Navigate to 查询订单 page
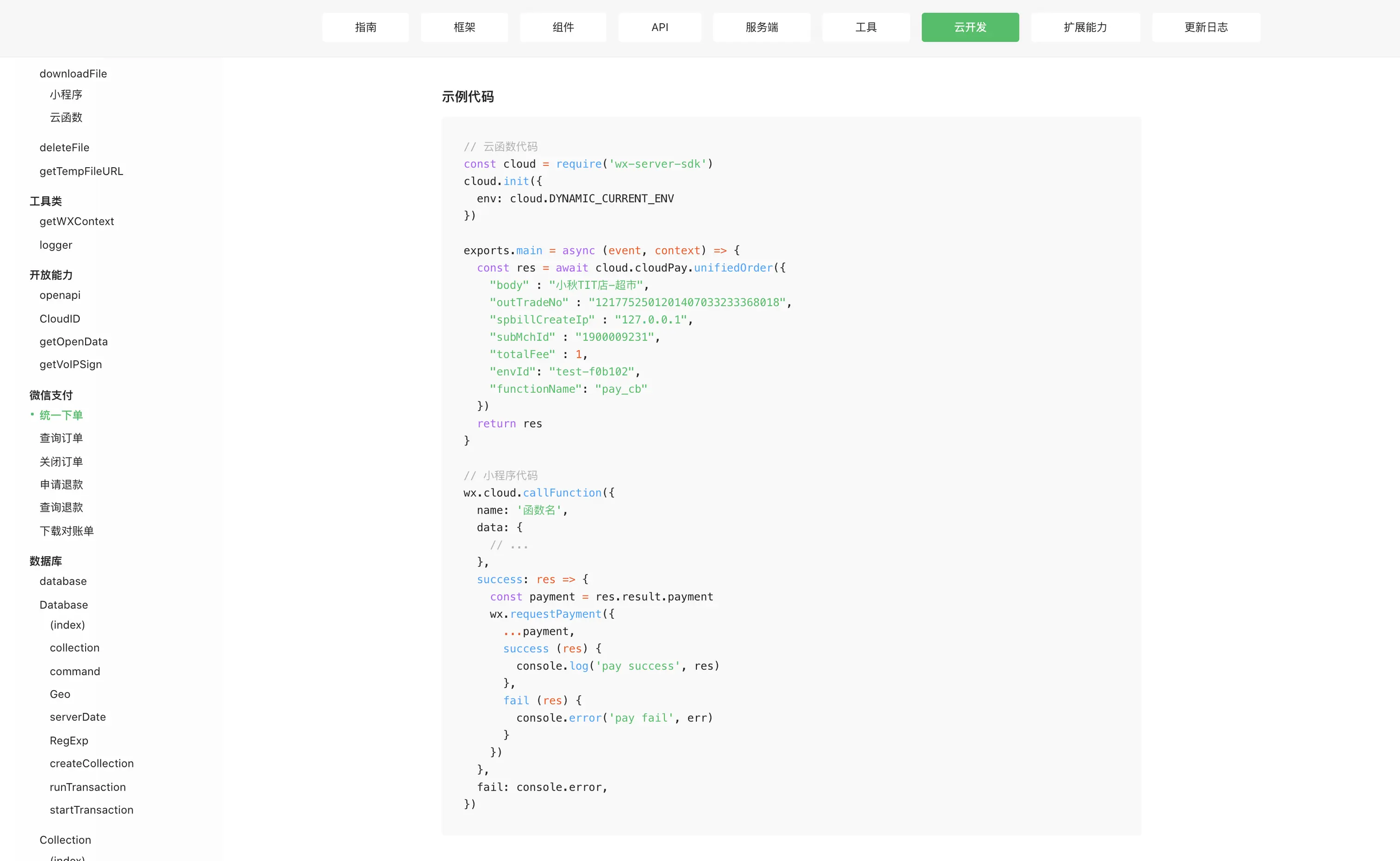Viewport: 1400px width, 861px height. pyautogui.click(x=61, y=438)
